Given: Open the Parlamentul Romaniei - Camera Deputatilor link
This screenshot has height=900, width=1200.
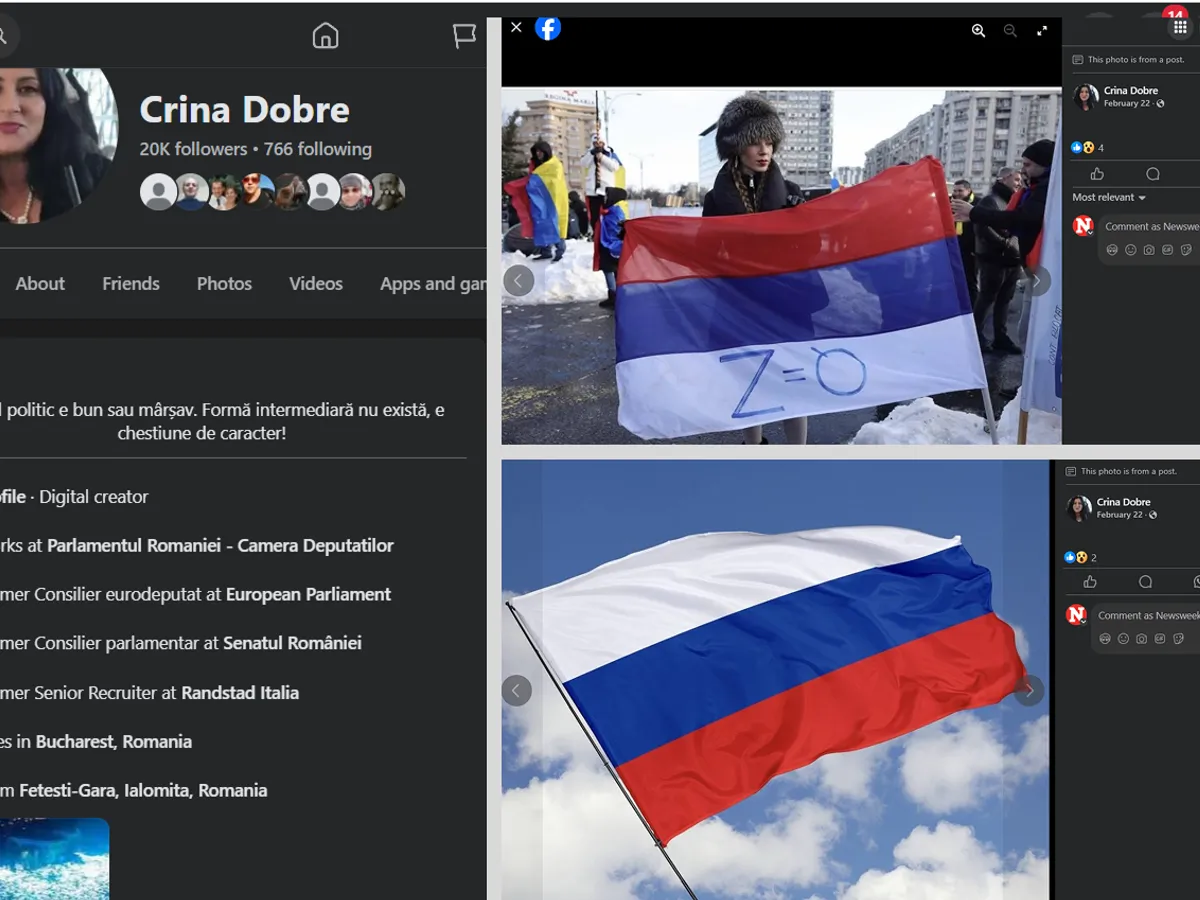Looking at the screenshot, I should (x=220, y=545).
